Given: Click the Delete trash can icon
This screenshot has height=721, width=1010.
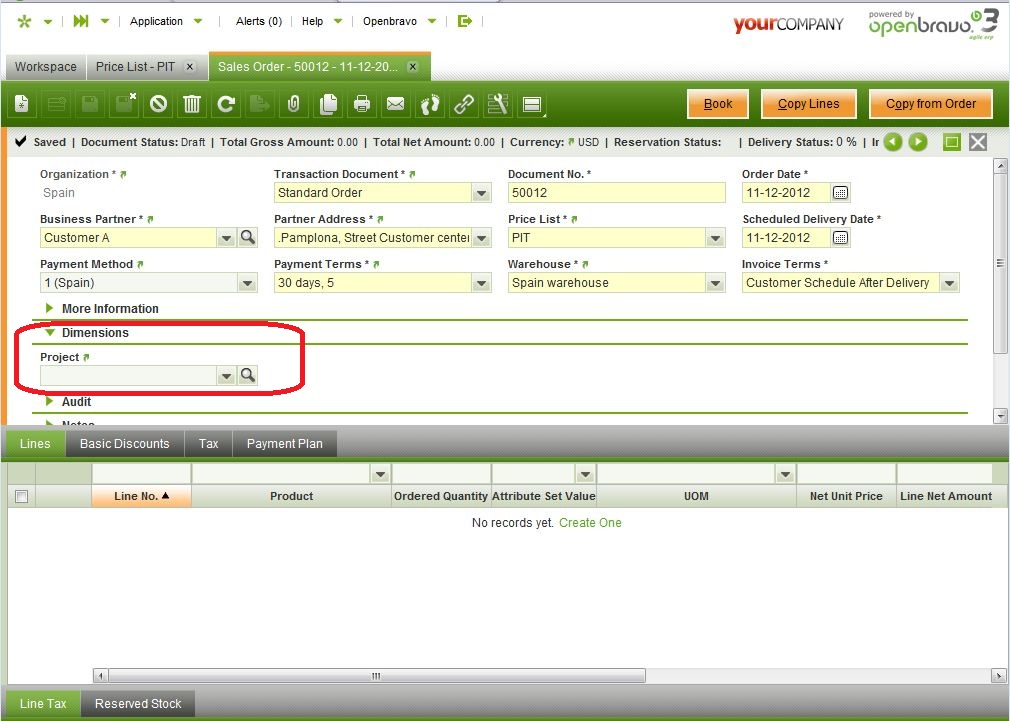Looking at the screenshot, I should 192,104.
